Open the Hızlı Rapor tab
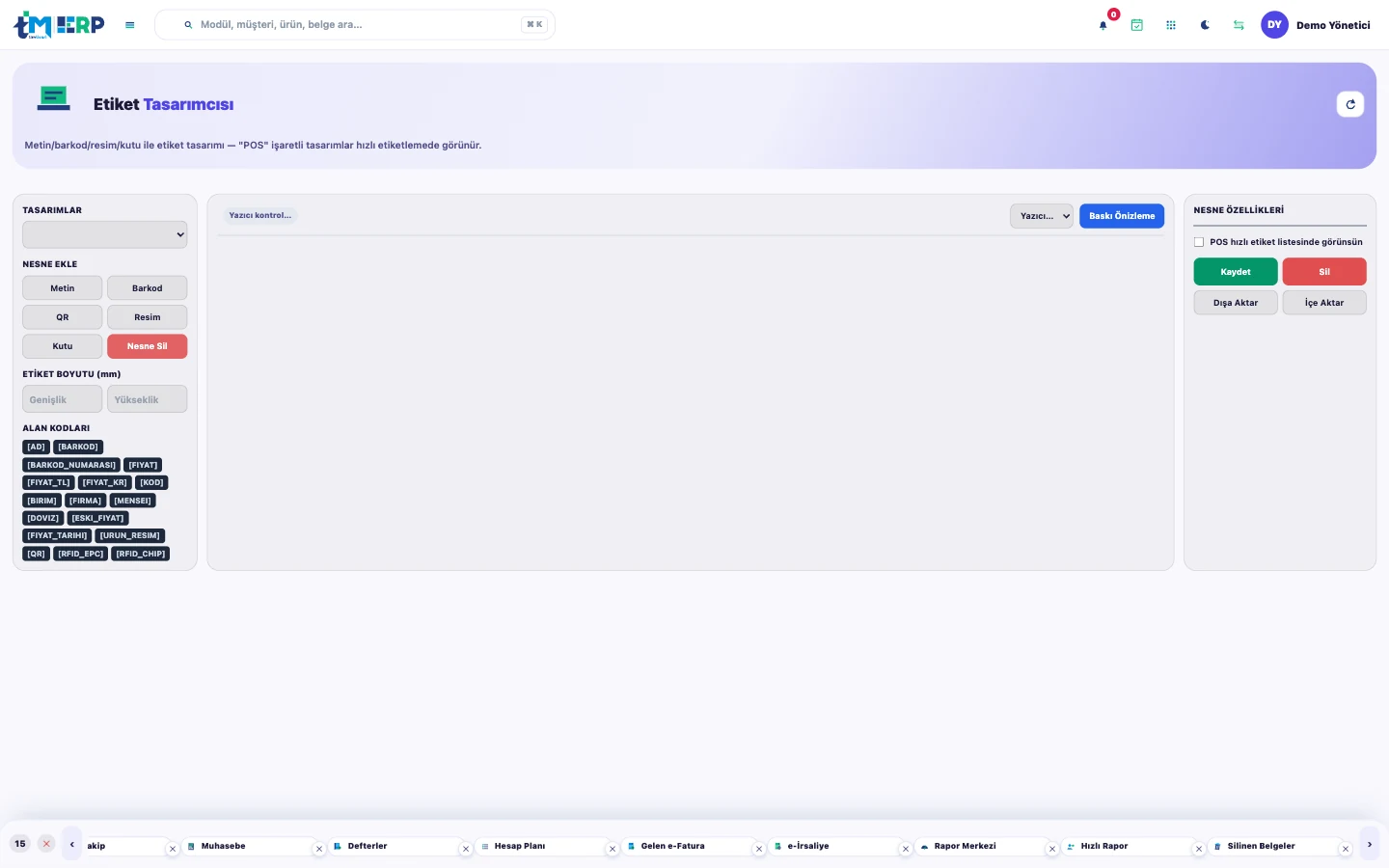Viewport: 1389px width, 868px height. [x=1129, y=846]
